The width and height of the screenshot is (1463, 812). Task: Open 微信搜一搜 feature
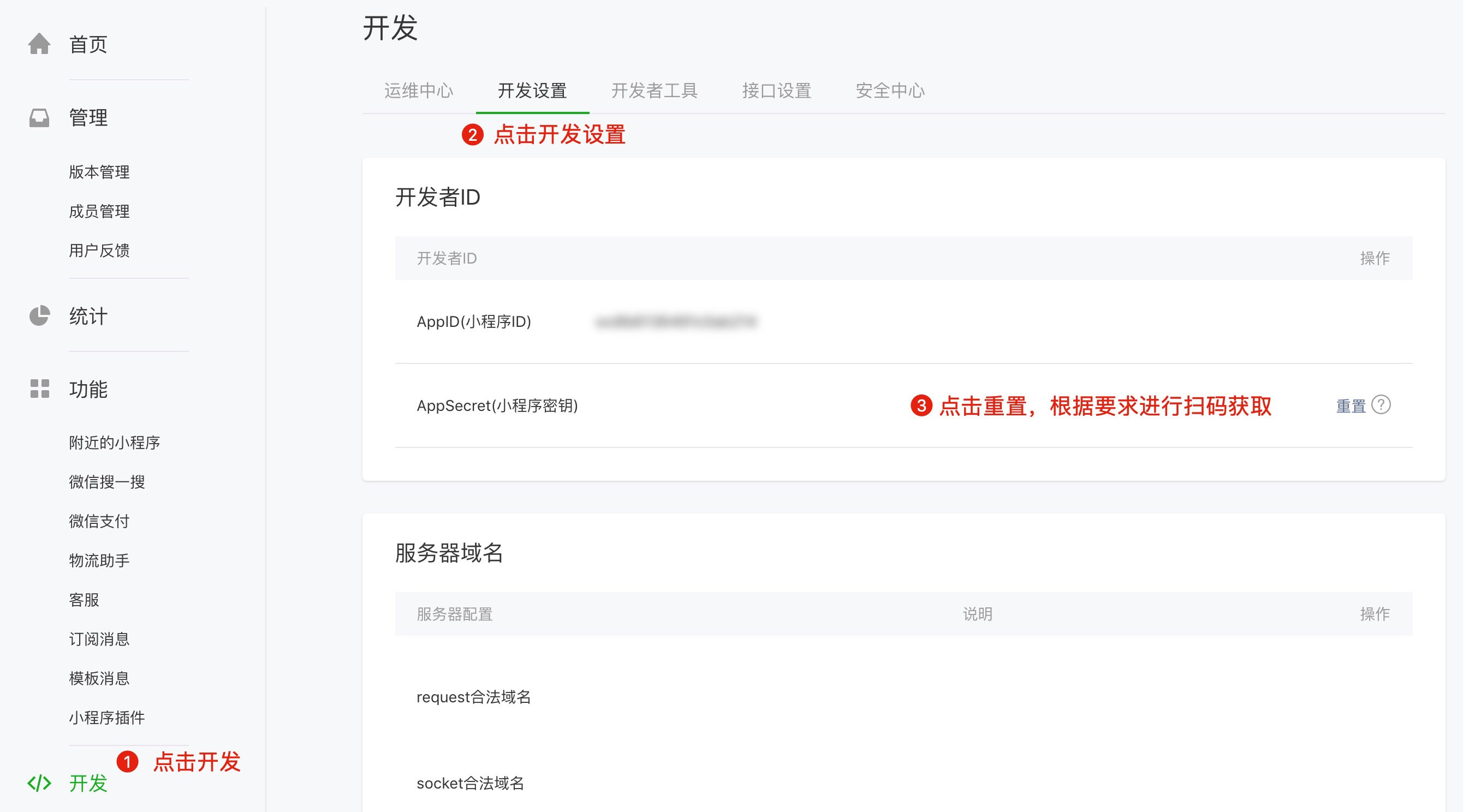[107, 482]
